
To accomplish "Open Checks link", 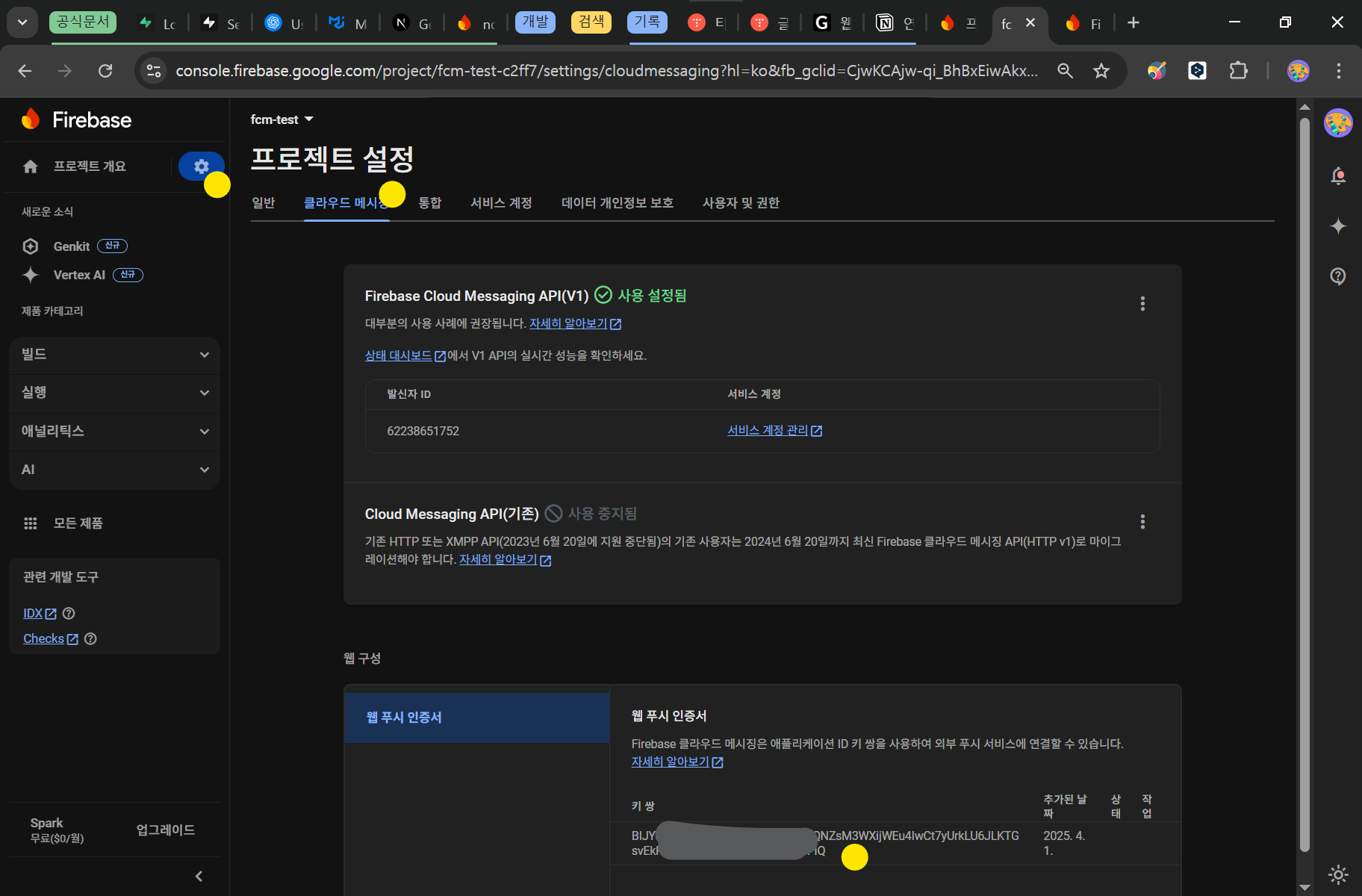I will click(x=51, y=639).
